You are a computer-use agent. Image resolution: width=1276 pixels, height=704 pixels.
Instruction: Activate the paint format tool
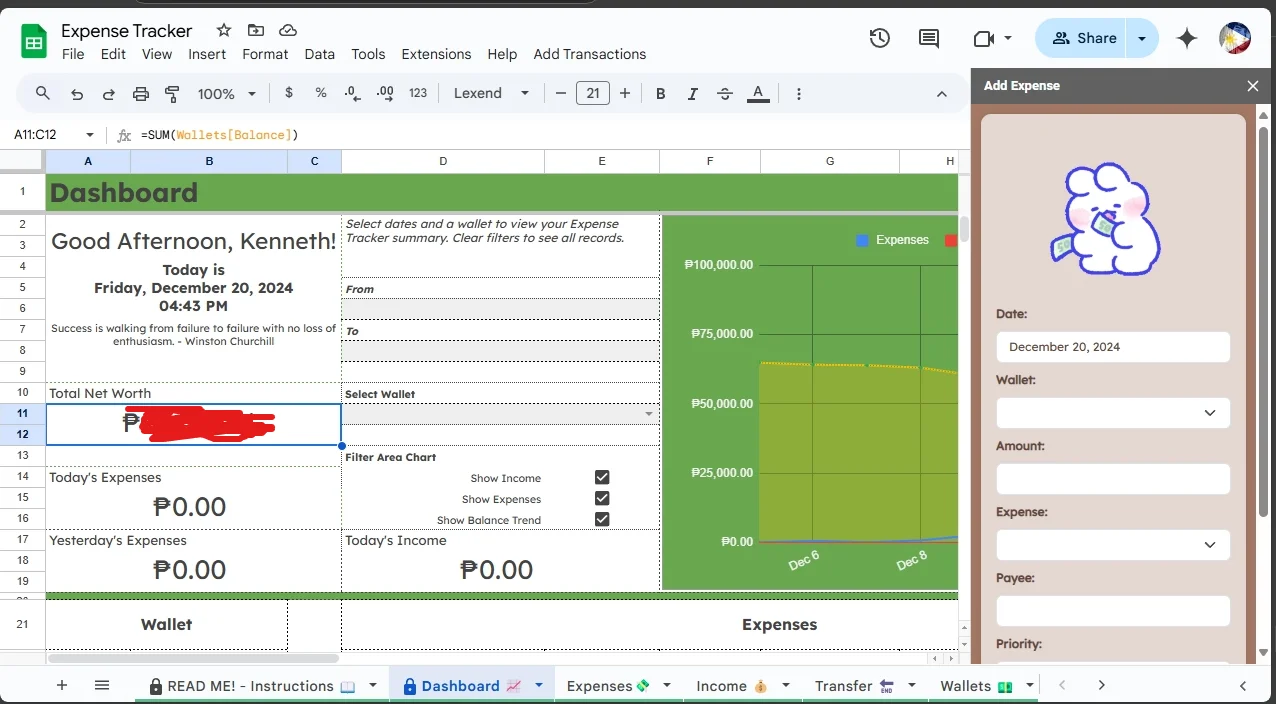[x=172, y=93]
